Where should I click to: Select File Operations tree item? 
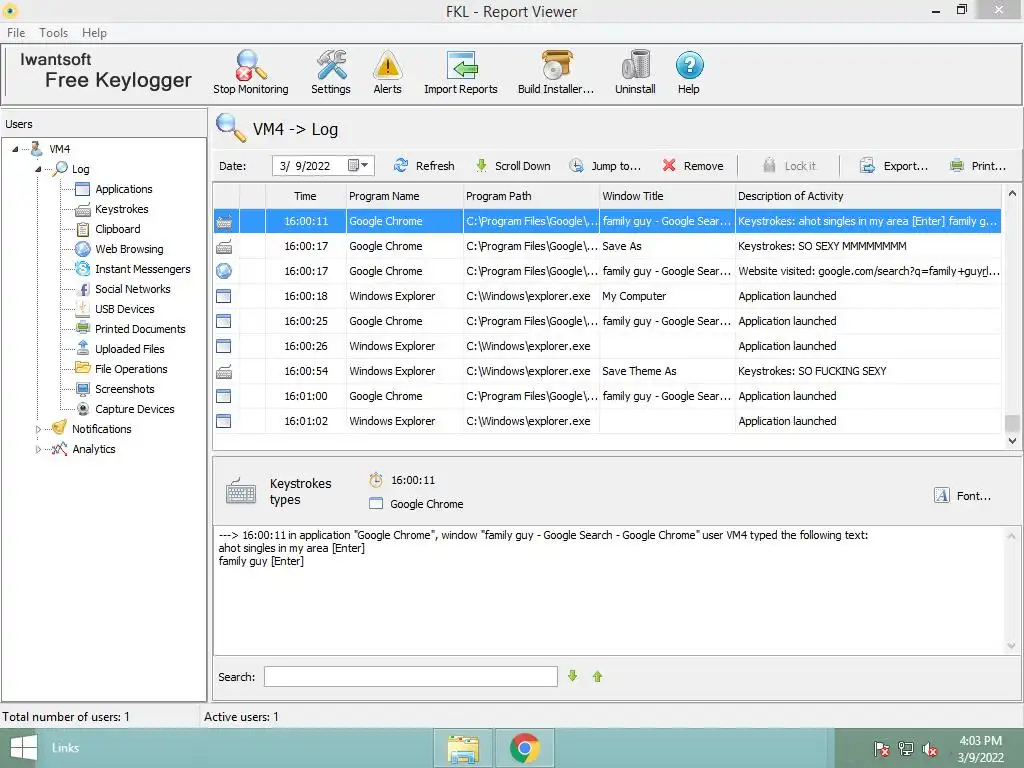[131, 369]
